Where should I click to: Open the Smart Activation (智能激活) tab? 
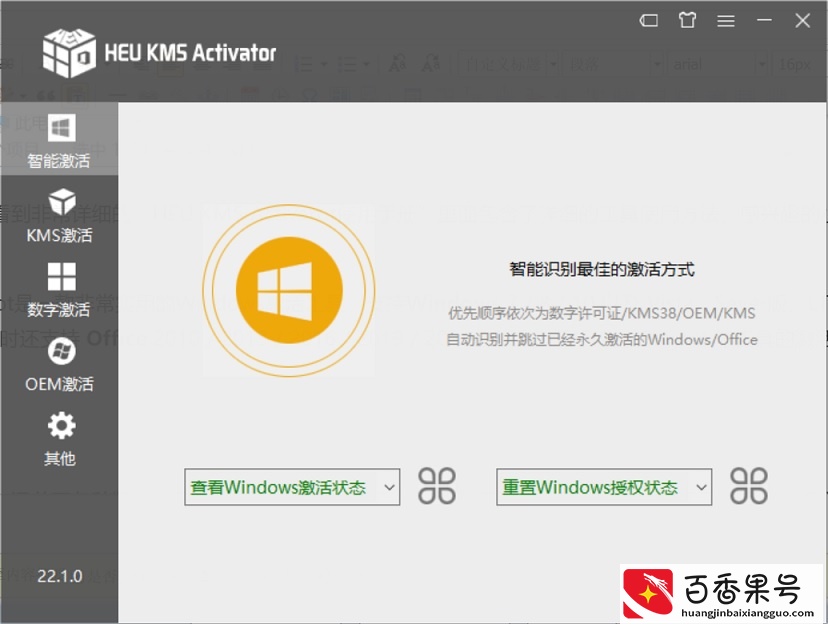[59, 139]
